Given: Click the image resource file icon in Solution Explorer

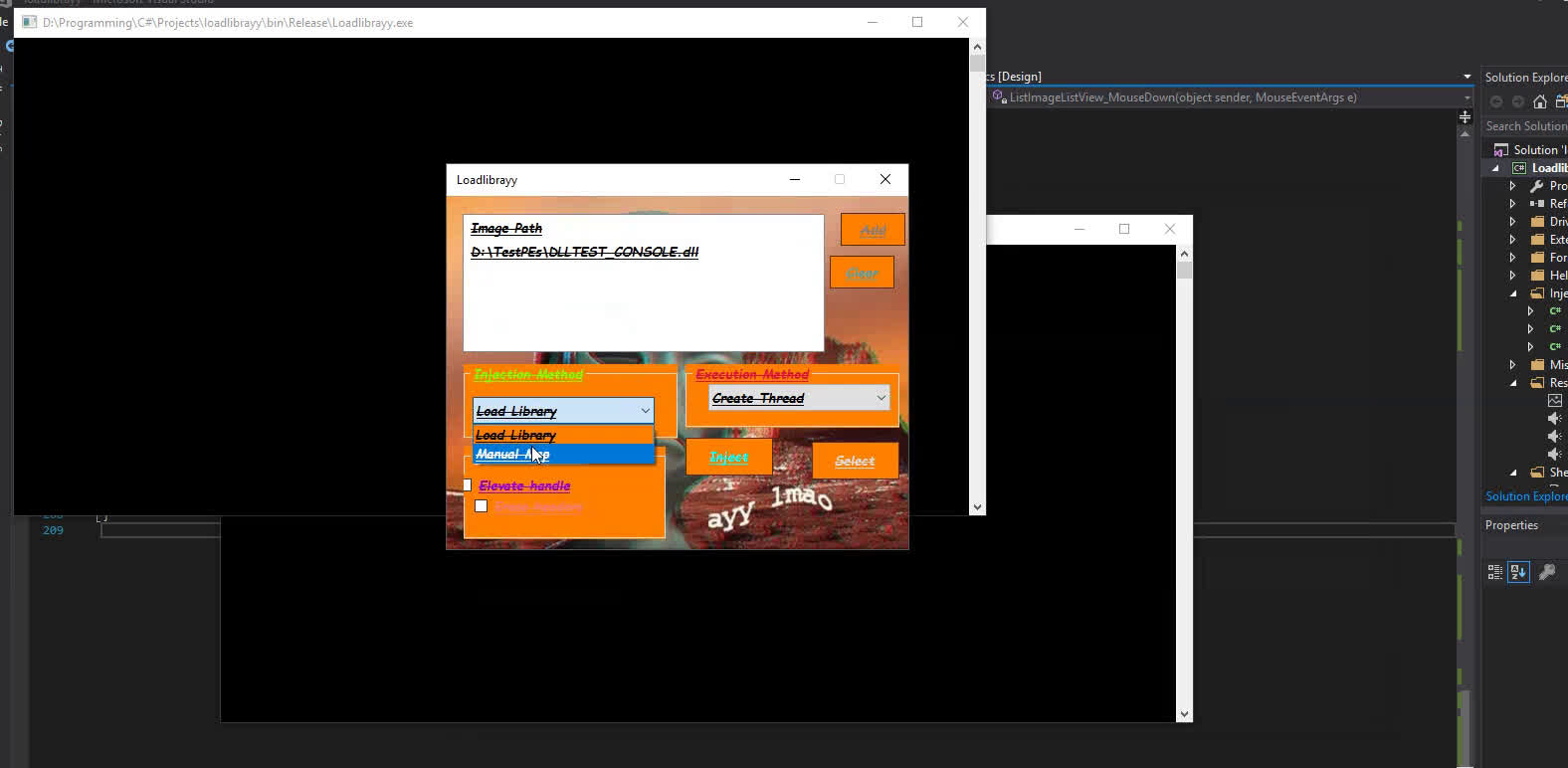Looking at the screenshot, I should pos(1555,401).
